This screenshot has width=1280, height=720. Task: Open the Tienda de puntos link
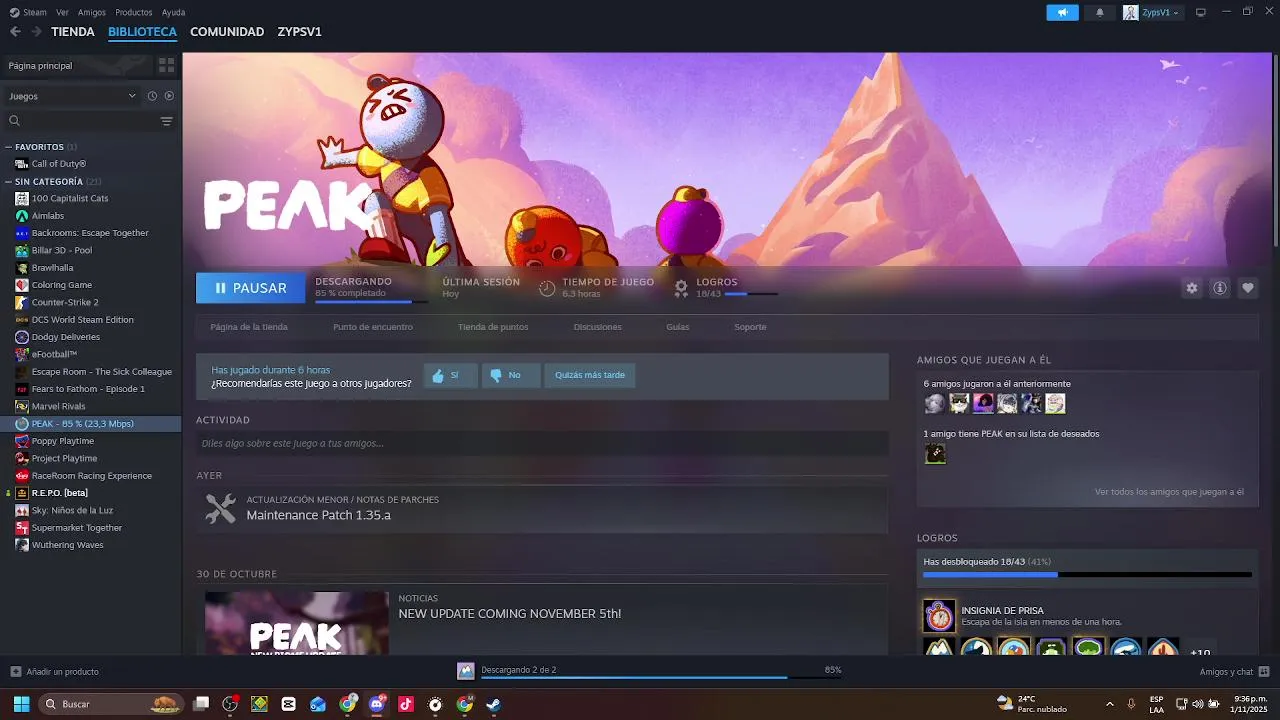coord(493,327)
